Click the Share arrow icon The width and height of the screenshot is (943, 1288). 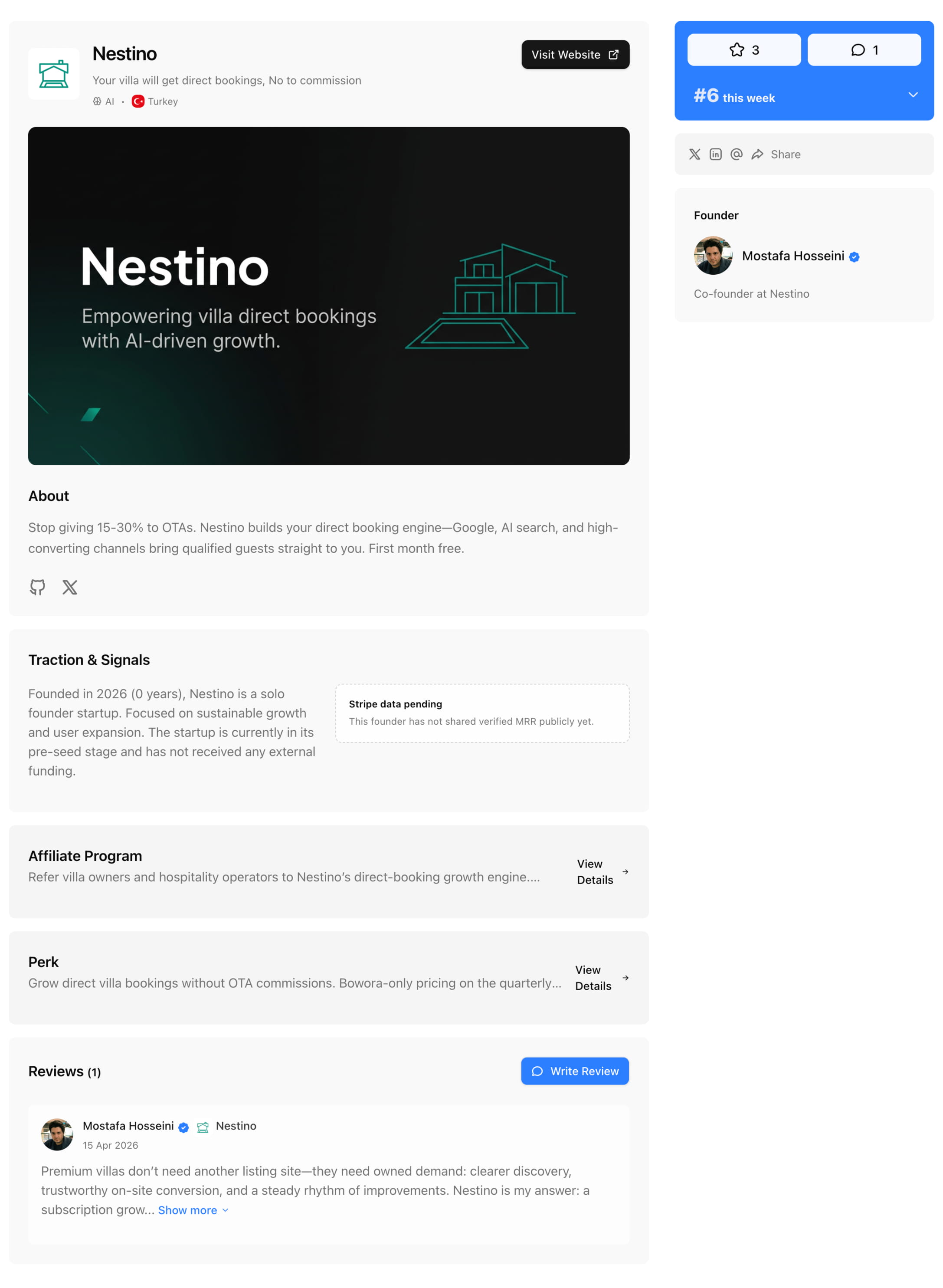(757, 154)
